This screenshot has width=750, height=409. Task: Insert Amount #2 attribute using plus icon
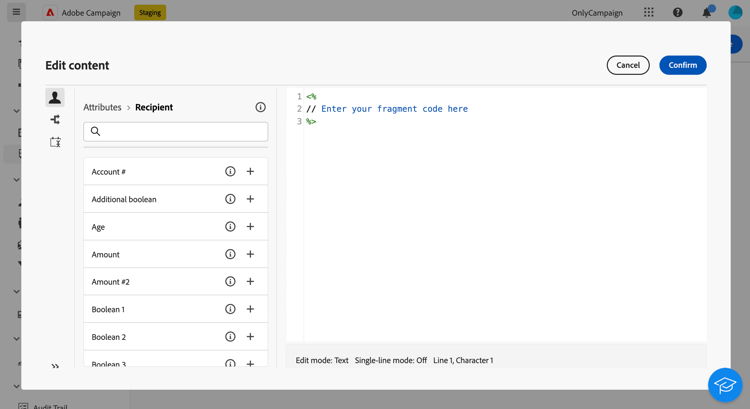(x=250, y=282)
